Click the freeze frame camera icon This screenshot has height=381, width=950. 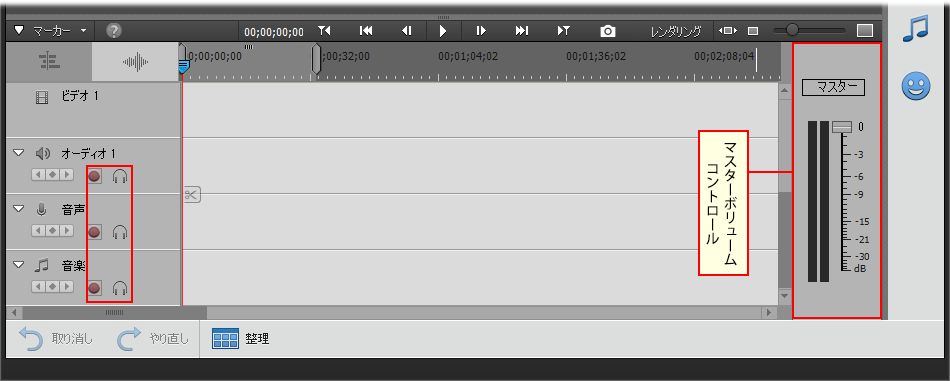[608, 31]
